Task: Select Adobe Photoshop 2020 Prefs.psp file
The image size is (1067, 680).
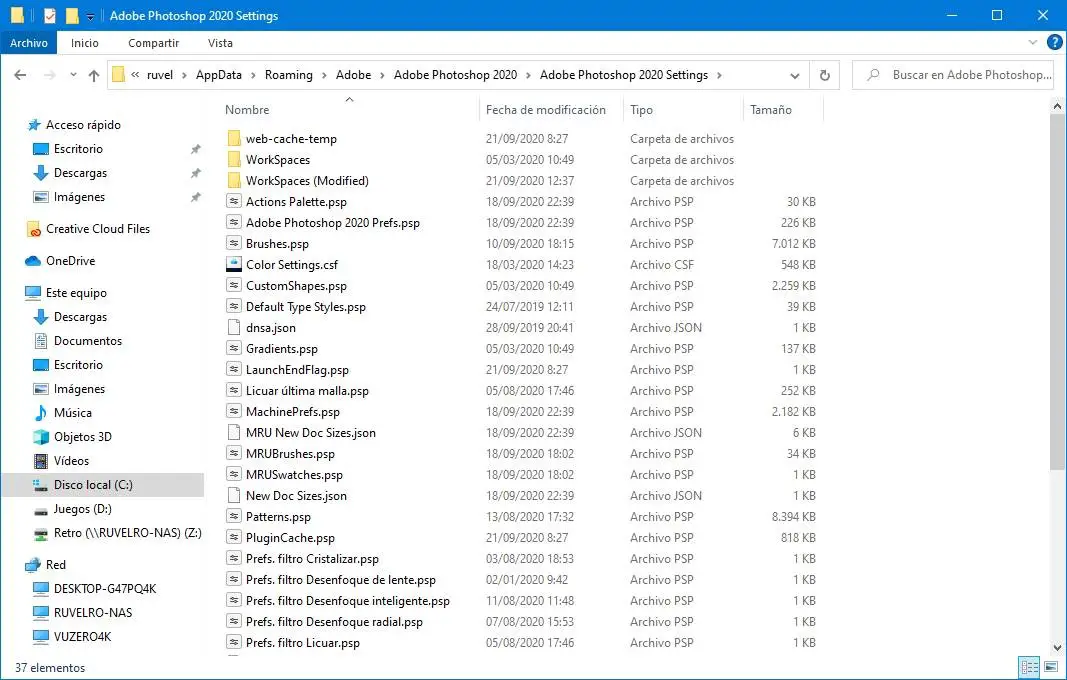Action: coord(333,223)
